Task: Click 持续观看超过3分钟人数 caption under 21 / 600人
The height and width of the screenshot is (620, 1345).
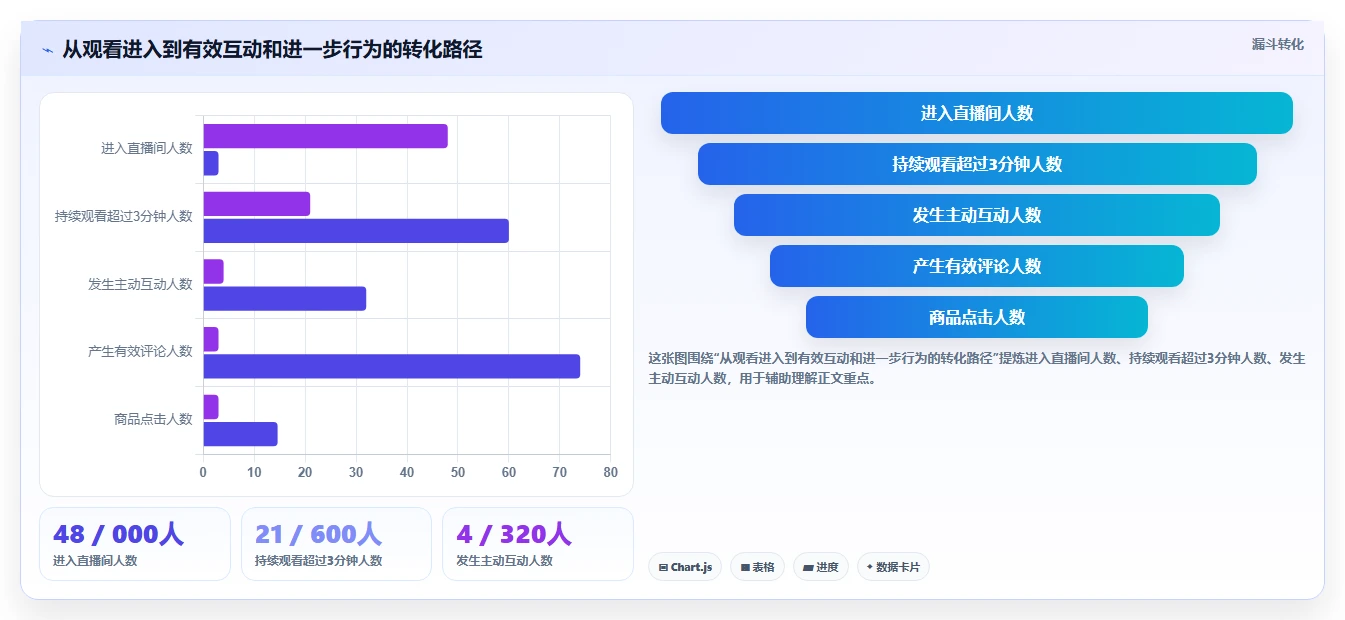Action: 318,561
